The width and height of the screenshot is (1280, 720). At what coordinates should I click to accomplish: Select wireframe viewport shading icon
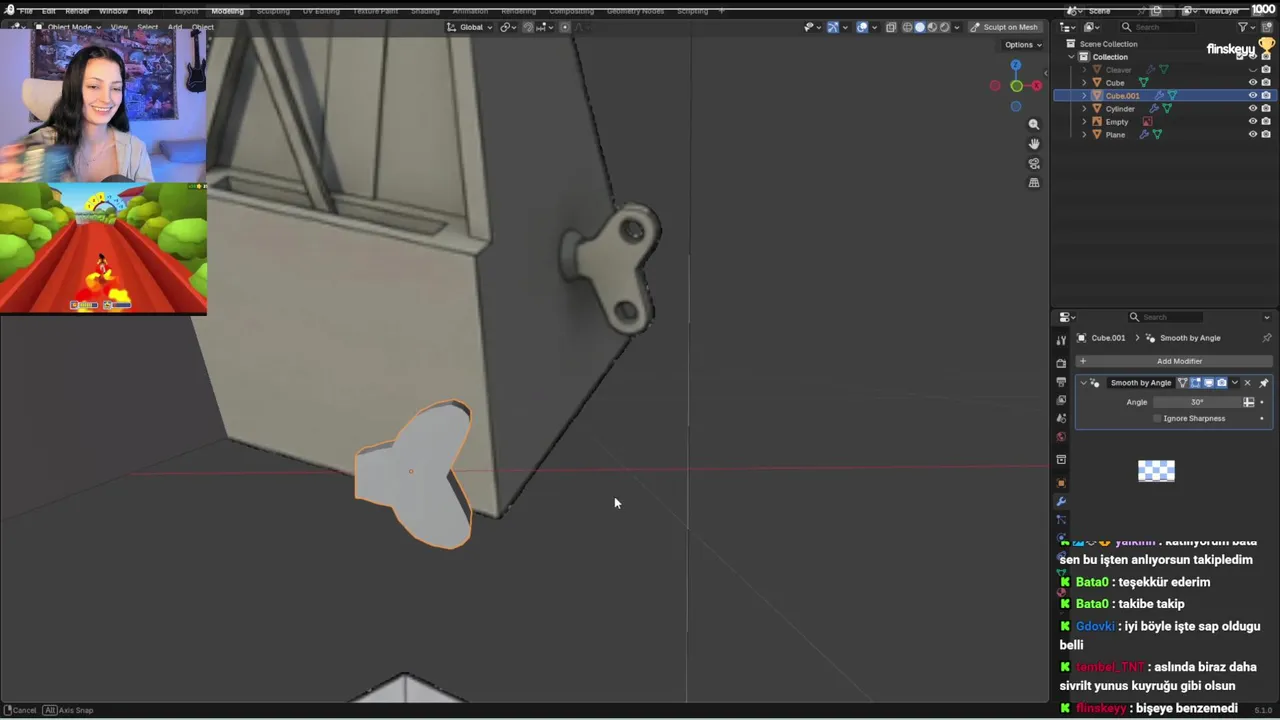908,27
